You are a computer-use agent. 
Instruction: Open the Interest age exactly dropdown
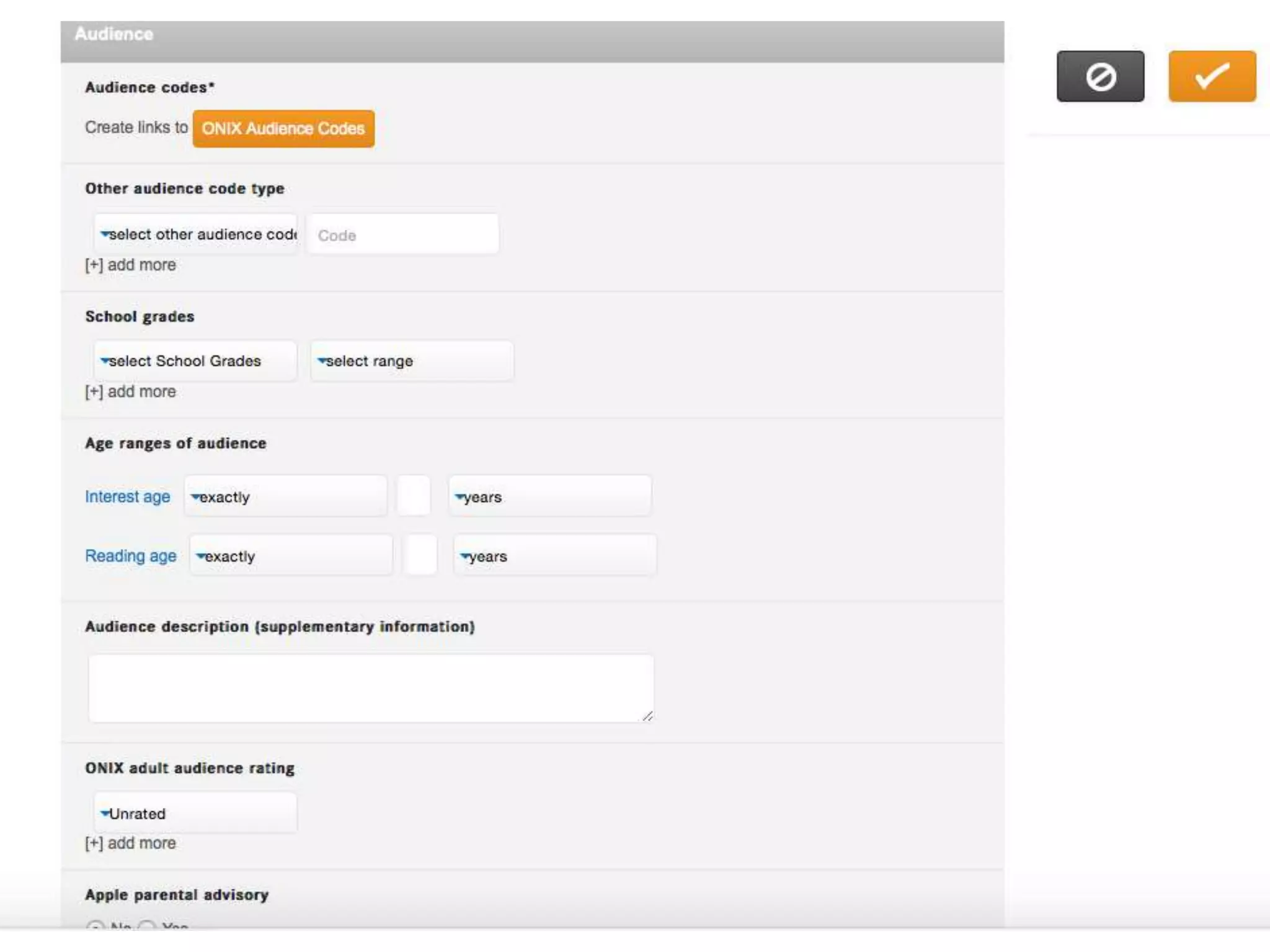285,496
